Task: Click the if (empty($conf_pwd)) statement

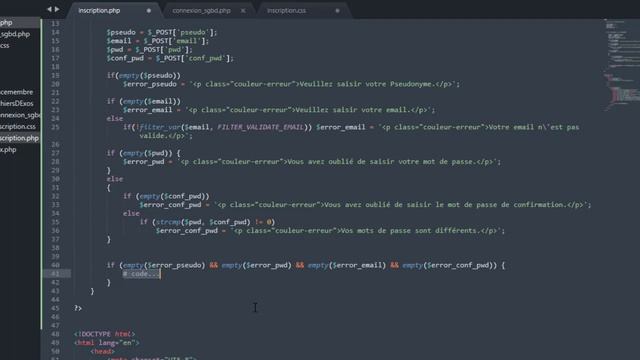Action: (x=166, y=196)
